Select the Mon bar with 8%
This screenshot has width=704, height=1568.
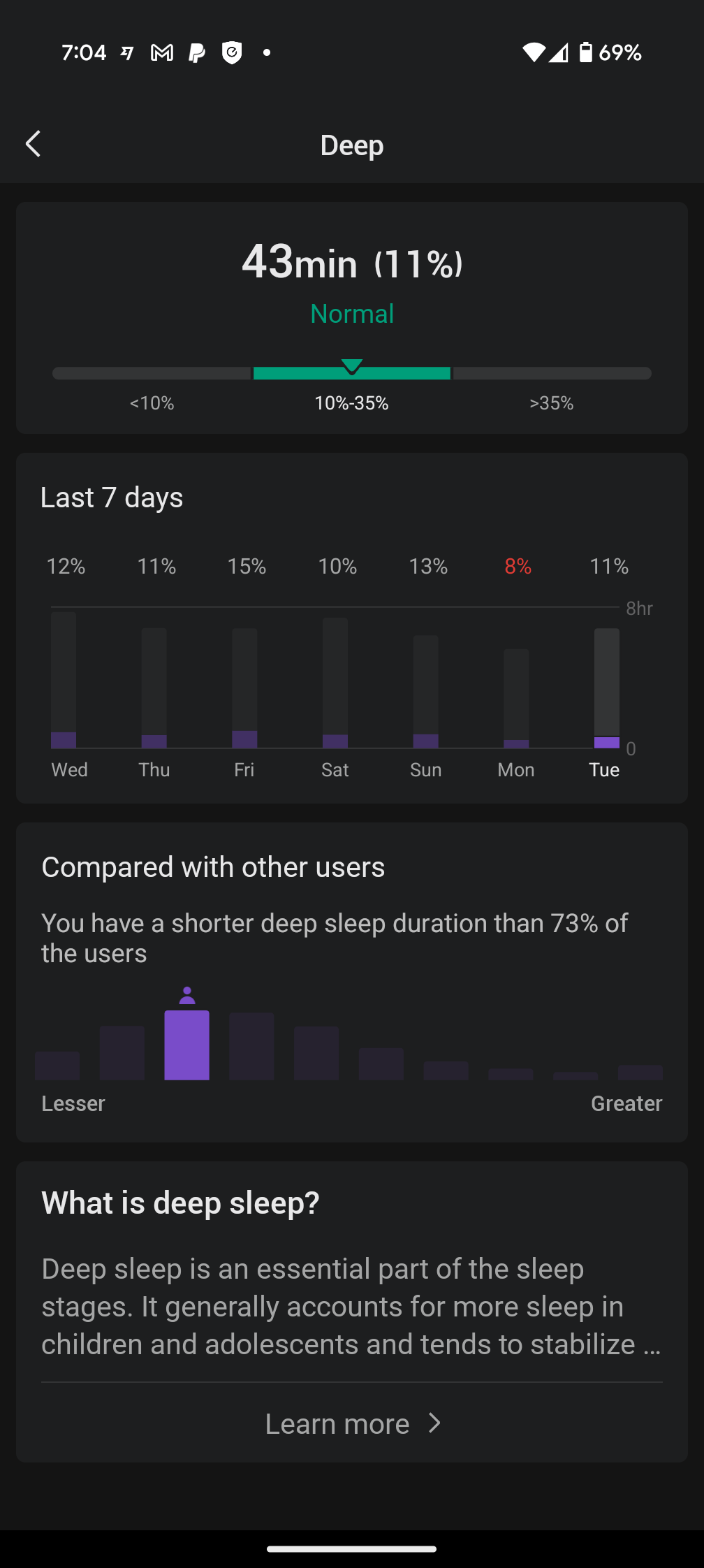[x=516, y=699]
